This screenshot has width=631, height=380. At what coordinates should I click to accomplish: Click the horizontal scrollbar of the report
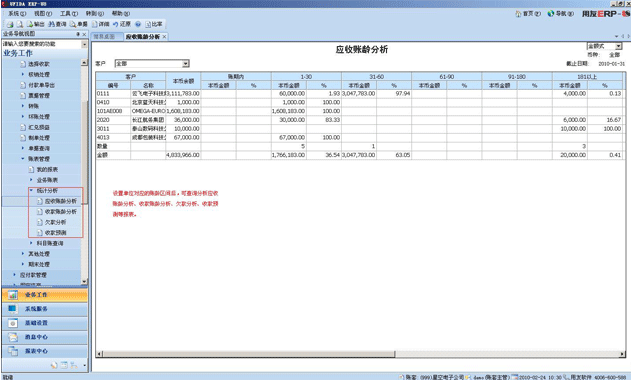[249, 354]
